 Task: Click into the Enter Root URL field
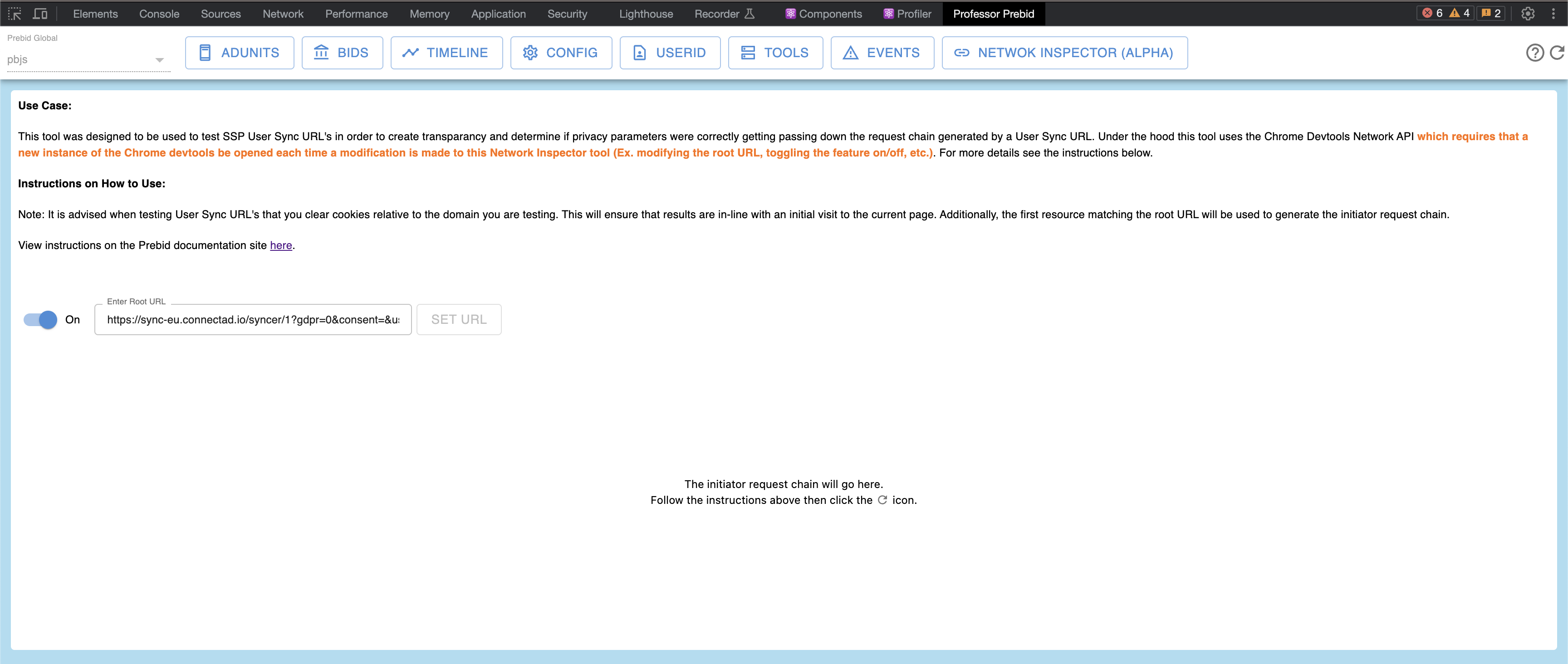[x=253, y=319]
